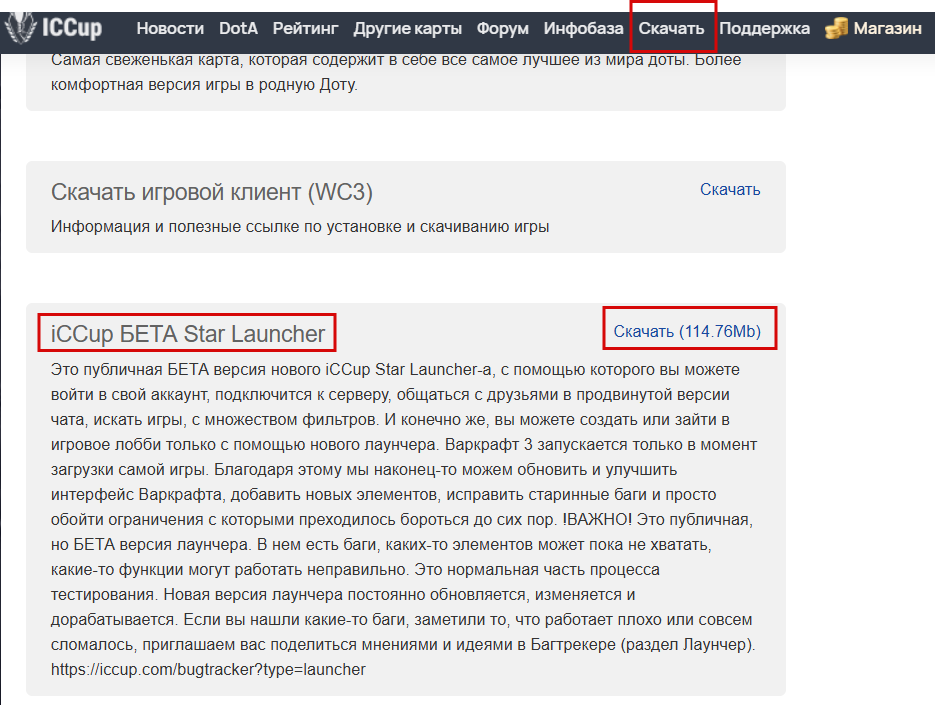Viewport: 935px width, 705px height.
Task: Open Инфобаза in the top menu
Action: tap(583, 28)
